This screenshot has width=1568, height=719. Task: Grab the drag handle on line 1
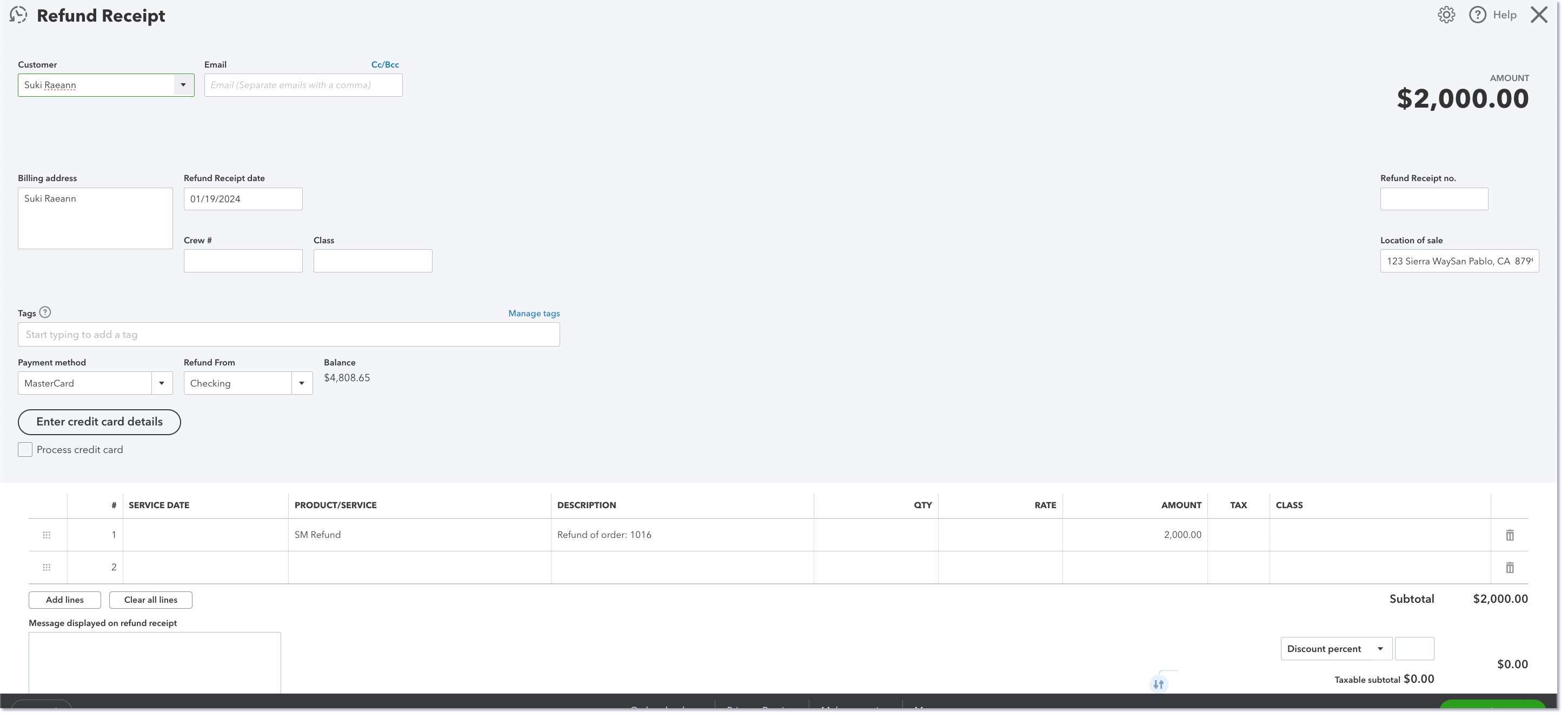click(46, 535)
